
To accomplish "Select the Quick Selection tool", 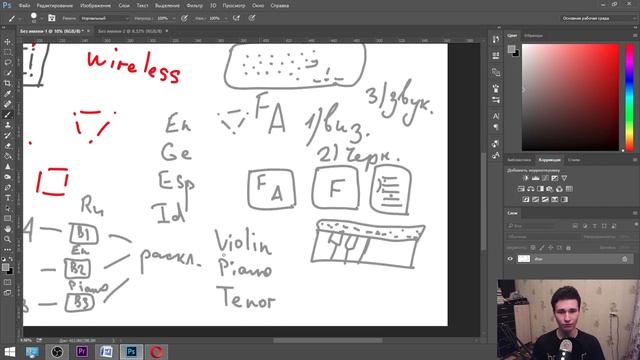I will (7, 73).
